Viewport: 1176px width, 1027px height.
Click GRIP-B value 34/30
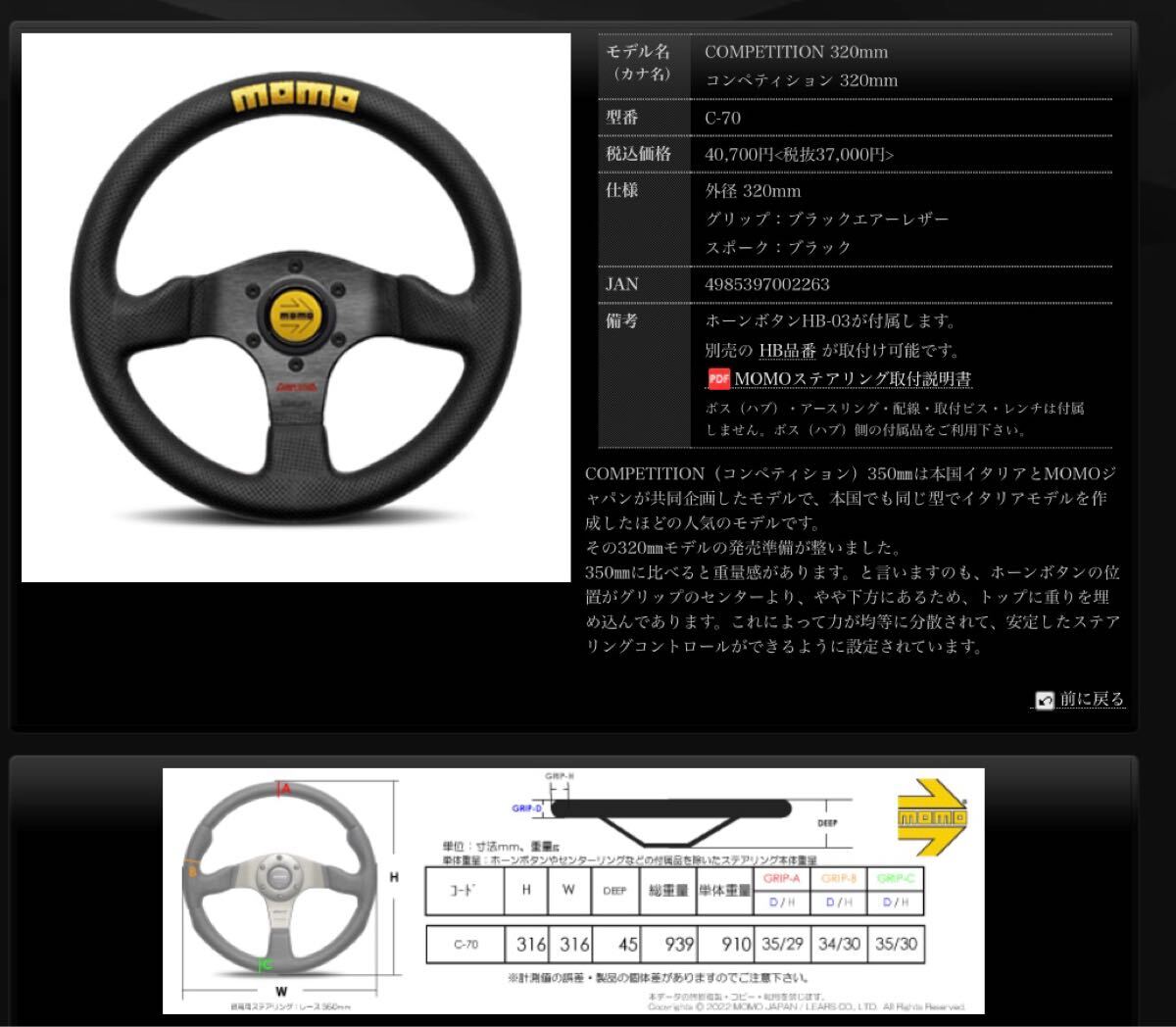click(x=839, y=945)
